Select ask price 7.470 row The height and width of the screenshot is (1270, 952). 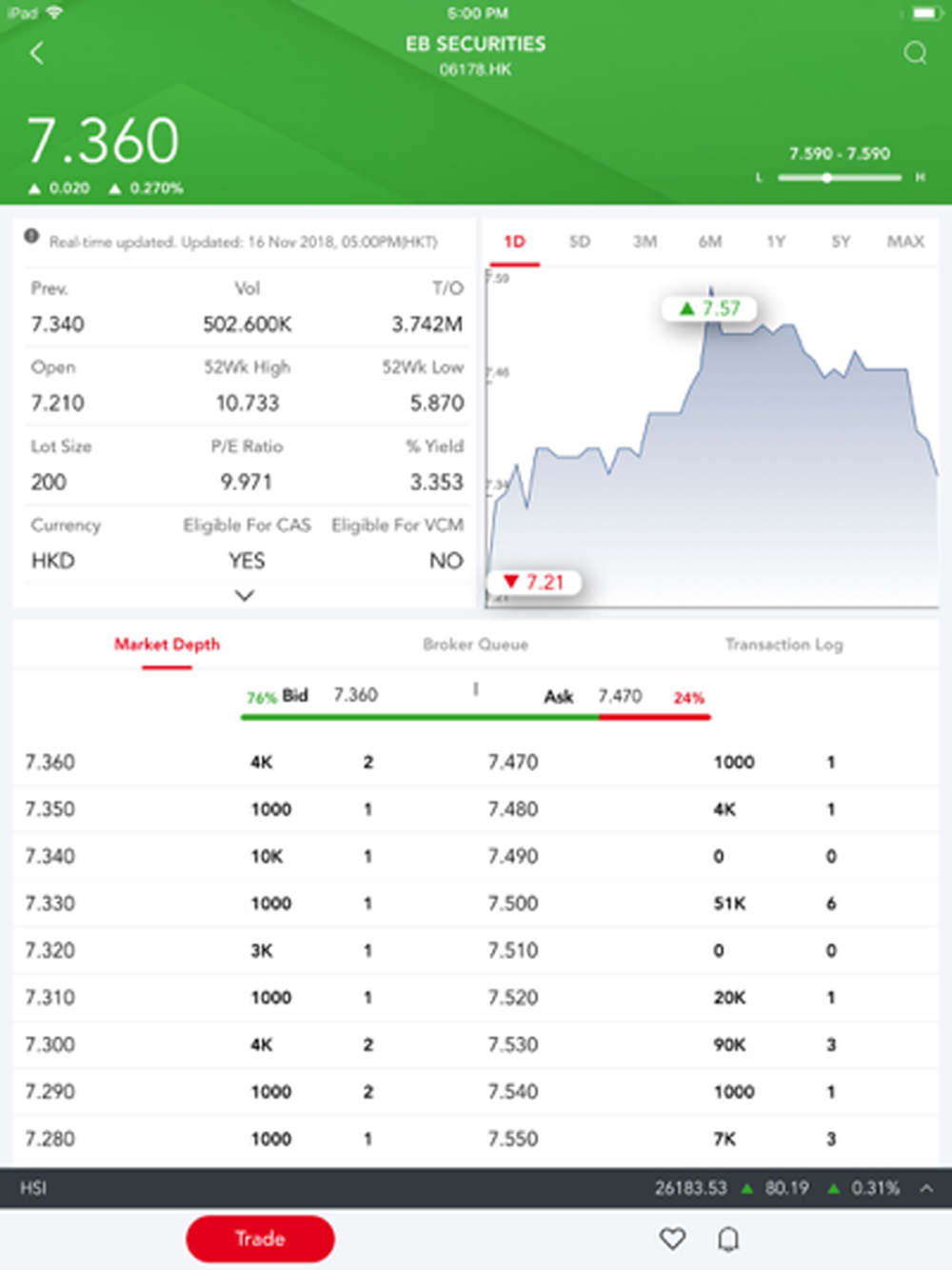pyautogui.click(x=708, y=763)
